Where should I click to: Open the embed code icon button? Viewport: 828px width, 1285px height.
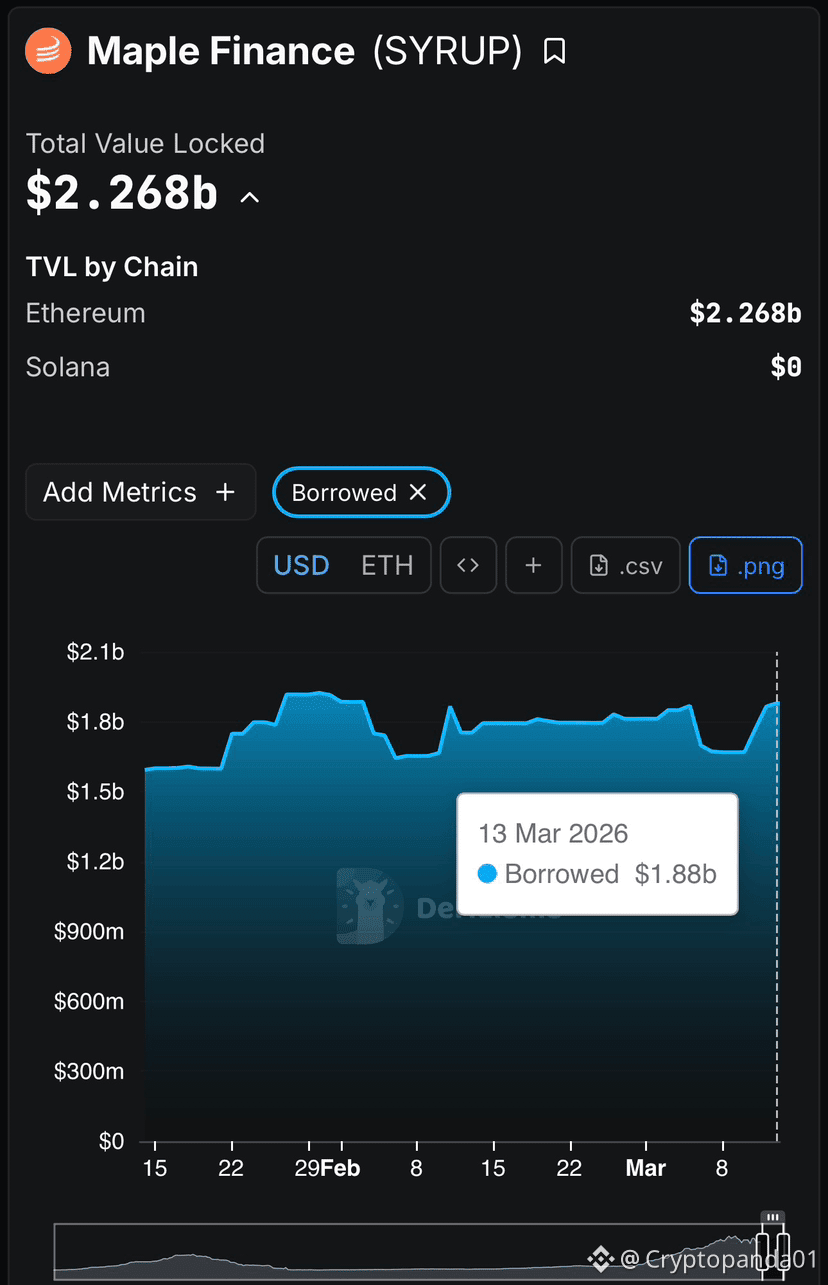point(468,565)
